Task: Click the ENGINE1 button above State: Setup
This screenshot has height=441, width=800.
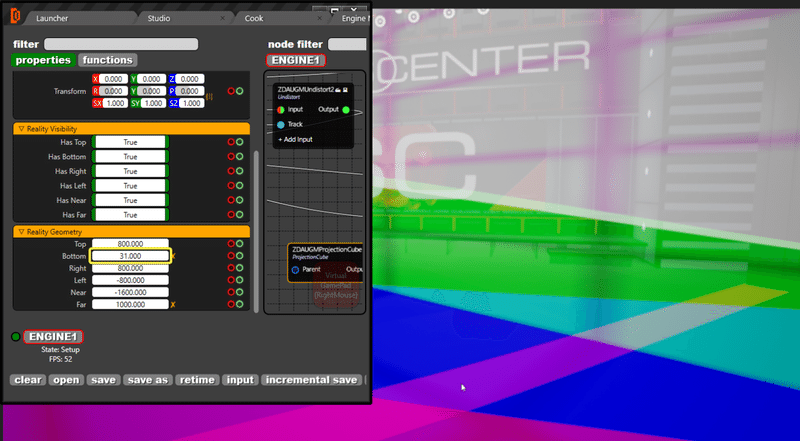Action: point(53,336)
